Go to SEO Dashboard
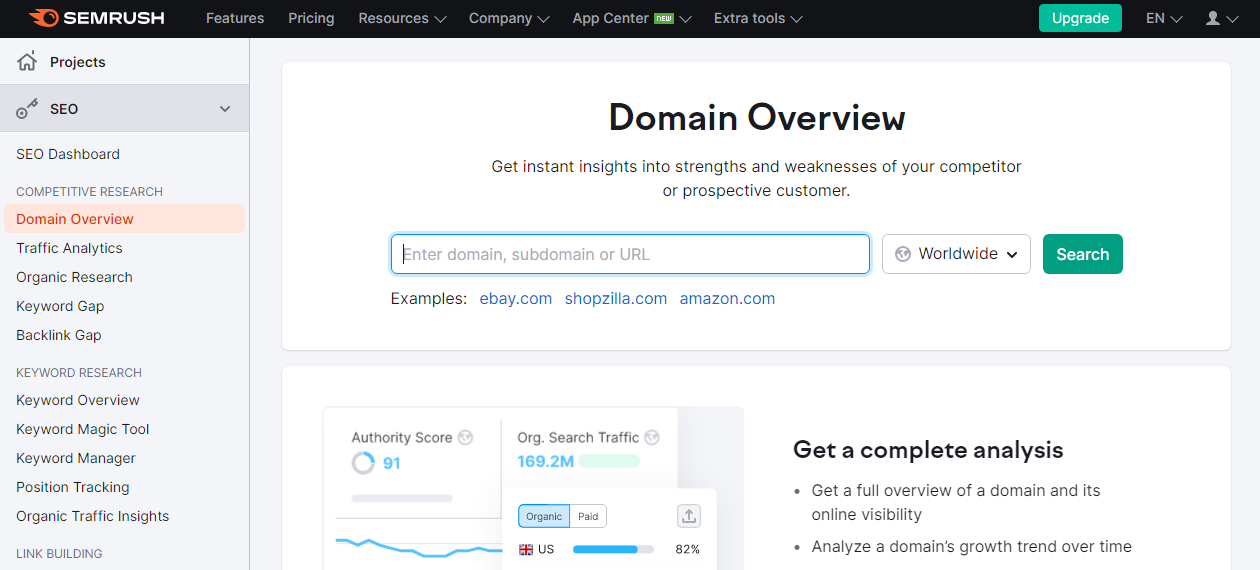The width and height of the screenshot is (1260, 570). click(68, 154)
